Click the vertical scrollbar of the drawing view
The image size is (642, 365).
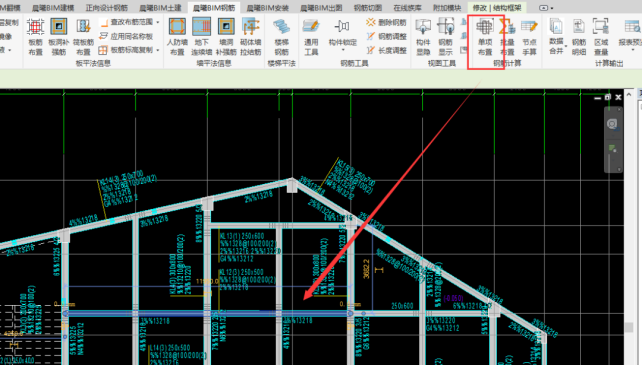pos(629,229)
